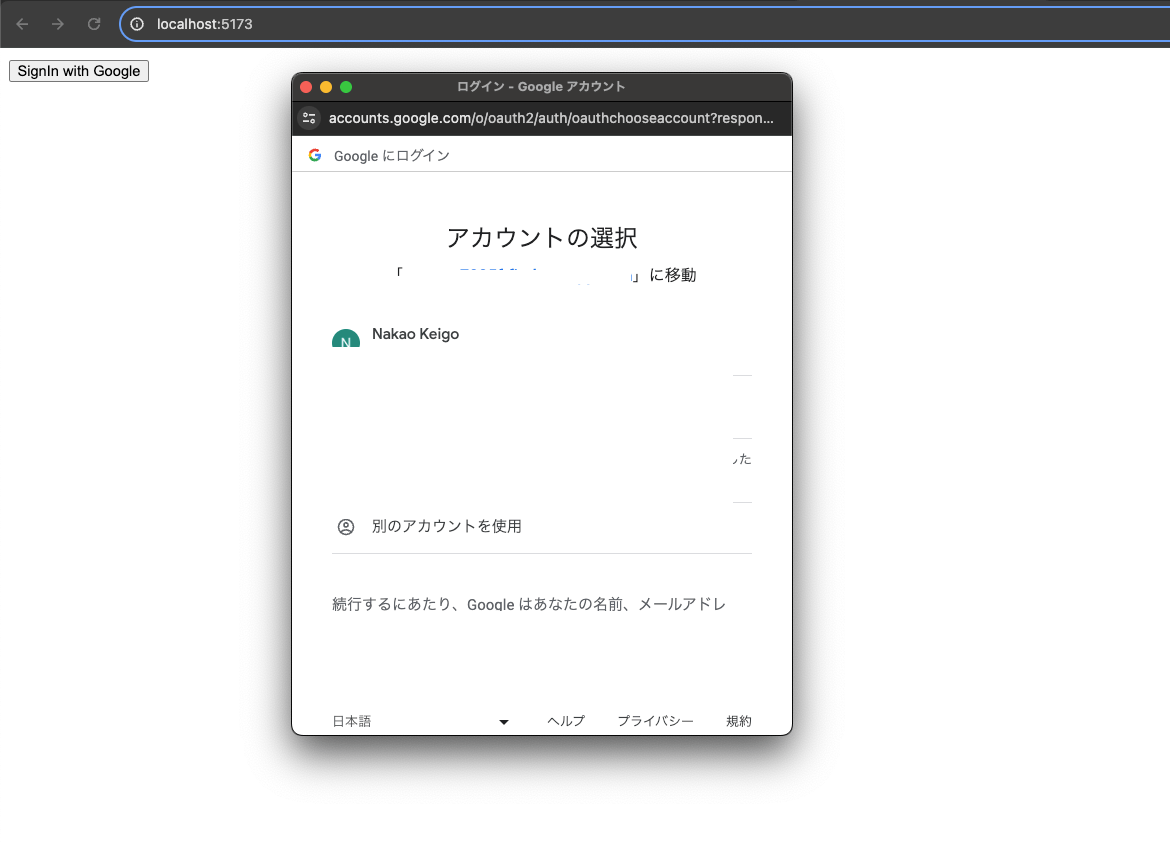Maximize the Google login popup with green button

point(346,87)
